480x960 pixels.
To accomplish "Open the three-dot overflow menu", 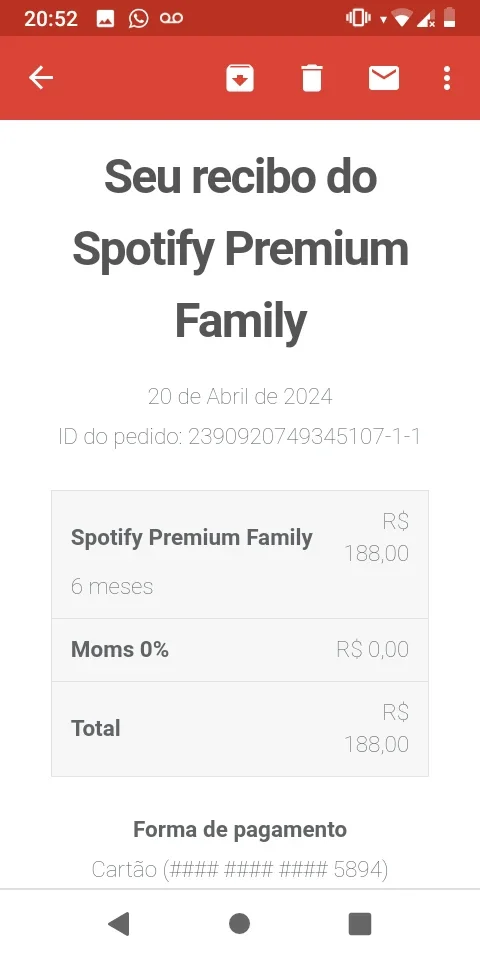I will pyautogui.click(x=447, y=78).
